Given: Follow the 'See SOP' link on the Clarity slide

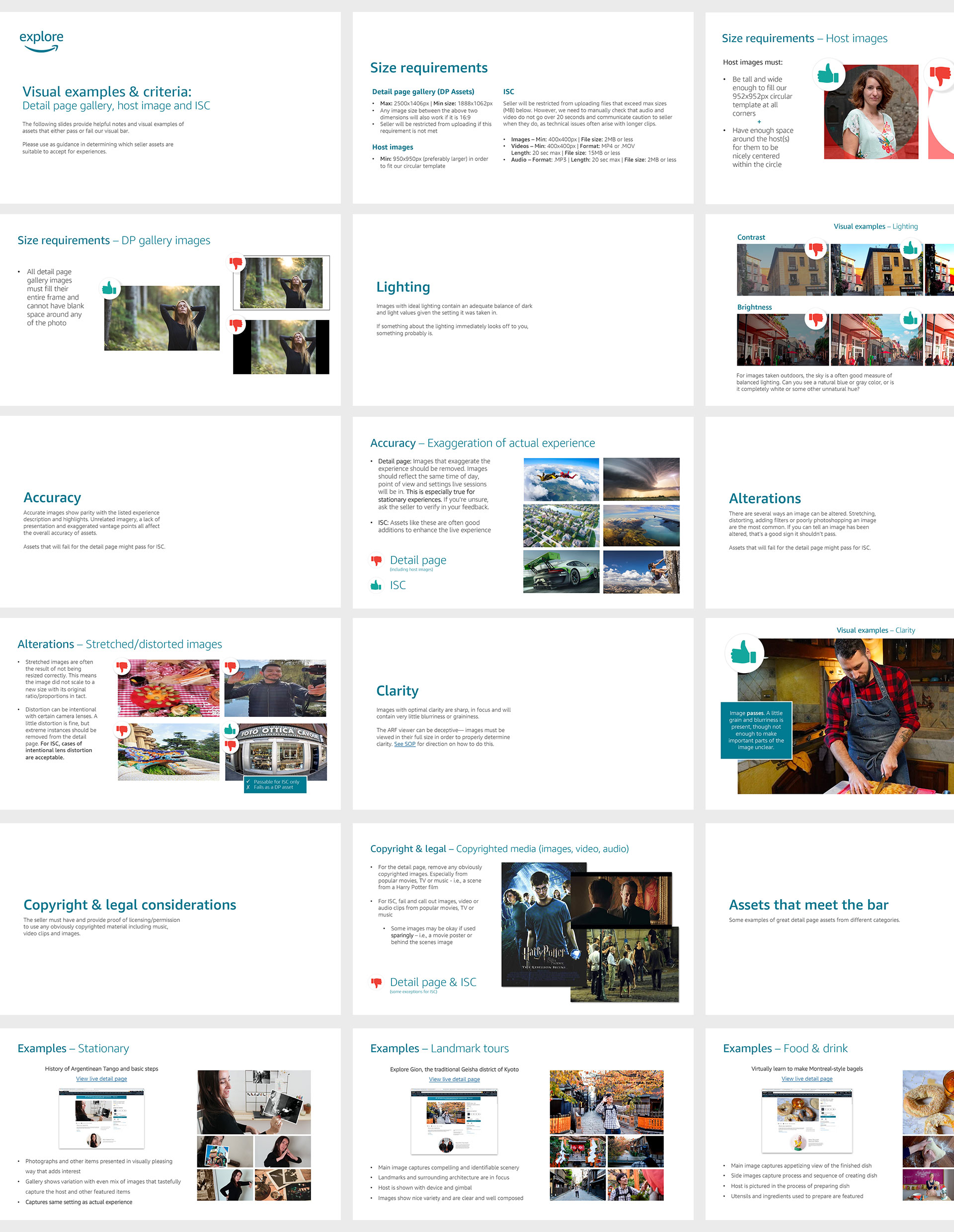Looking at the screenshot, I should point(404,744).
